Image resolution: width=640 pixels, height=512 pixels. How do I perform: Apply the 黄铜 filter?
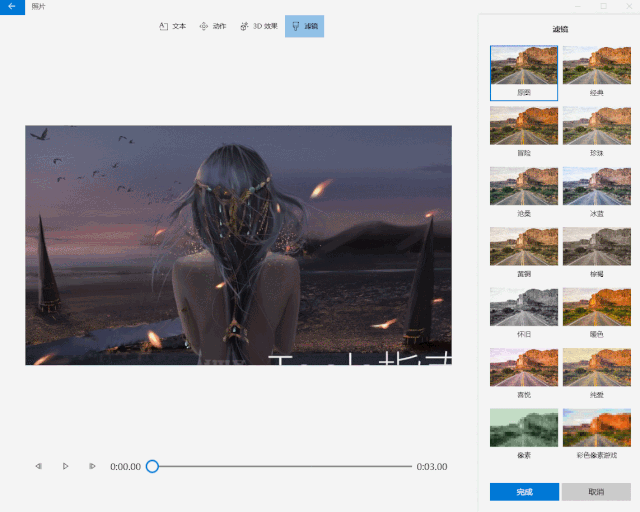click(524, 253)
